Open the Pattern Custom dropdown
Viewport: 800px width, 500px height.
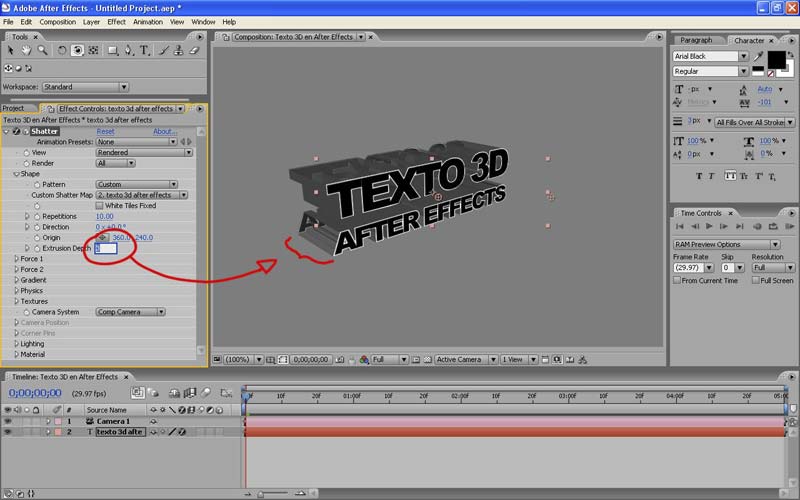coord(137,184)
